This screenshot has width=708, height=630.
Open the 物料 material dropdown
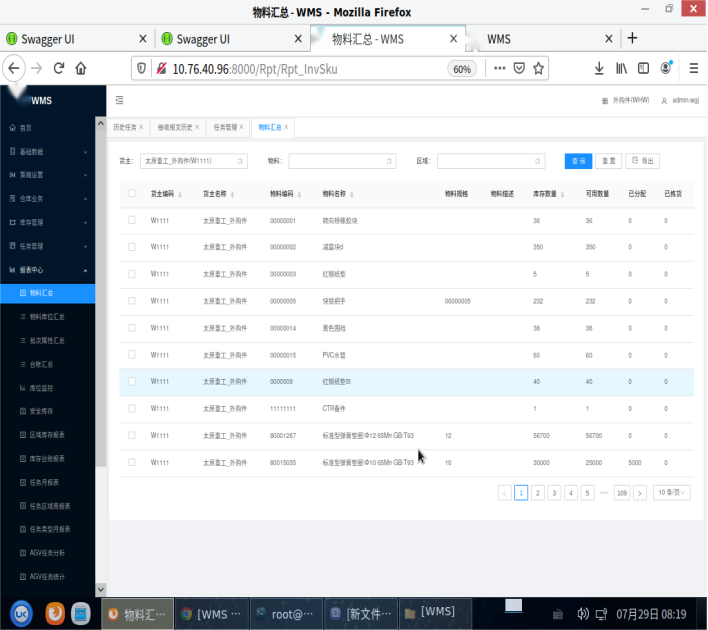[342, 161]
